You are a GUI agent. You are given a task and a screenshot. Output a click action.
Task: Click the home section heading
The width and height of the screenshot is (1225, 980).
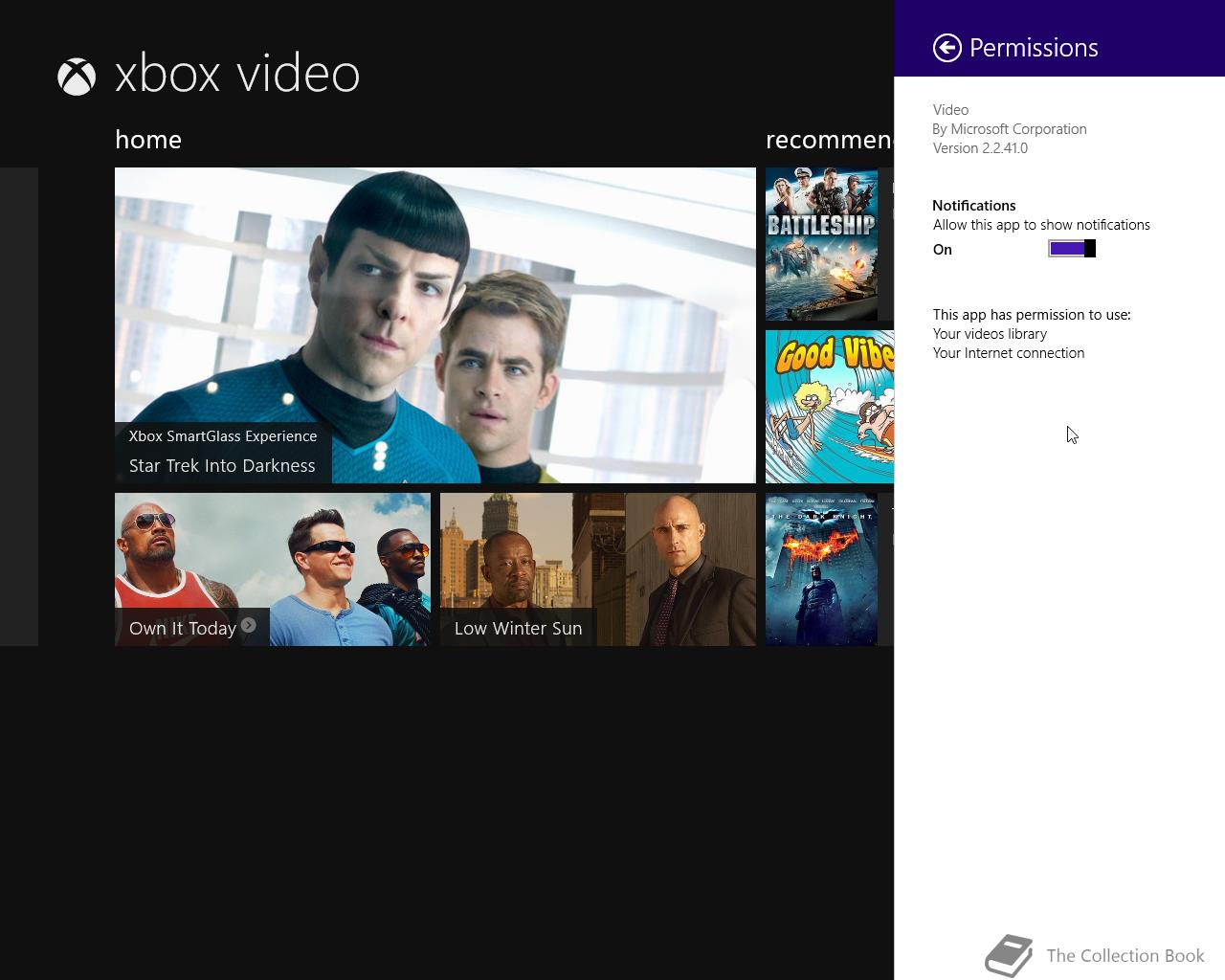(x=148, y=140)
